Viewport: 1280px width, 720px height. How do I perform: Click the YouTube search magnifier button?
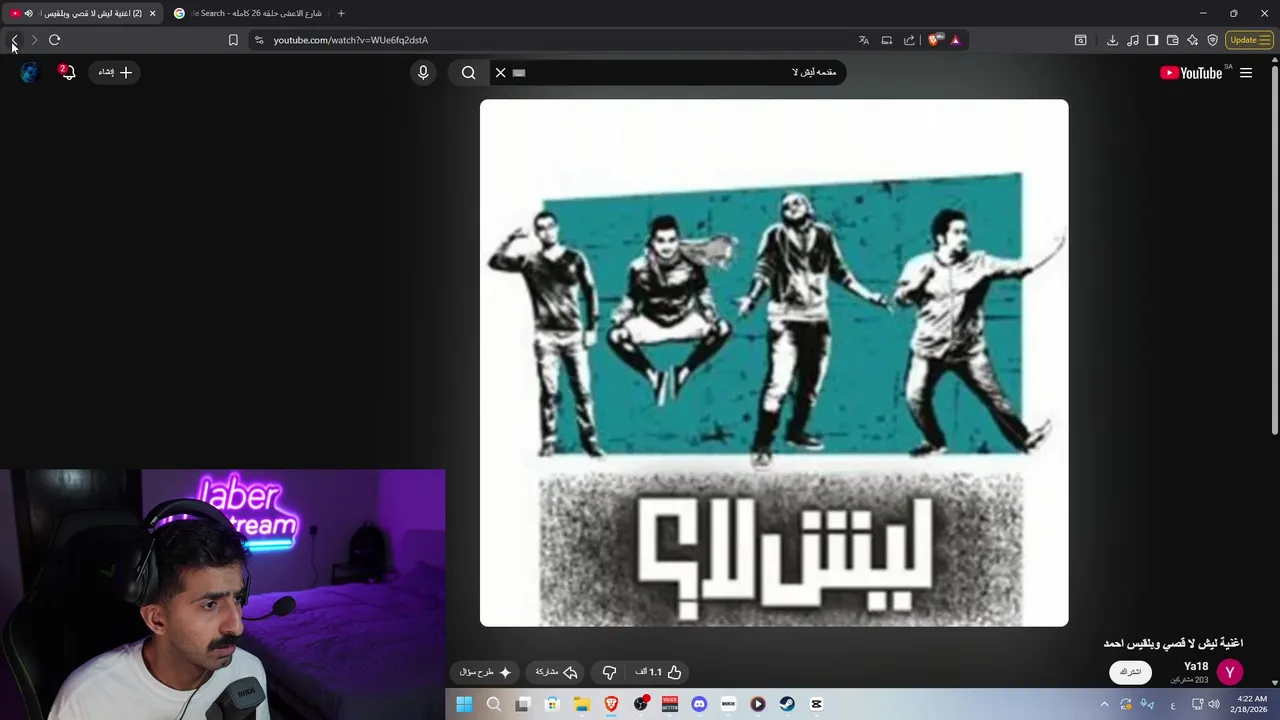[468, 72]
